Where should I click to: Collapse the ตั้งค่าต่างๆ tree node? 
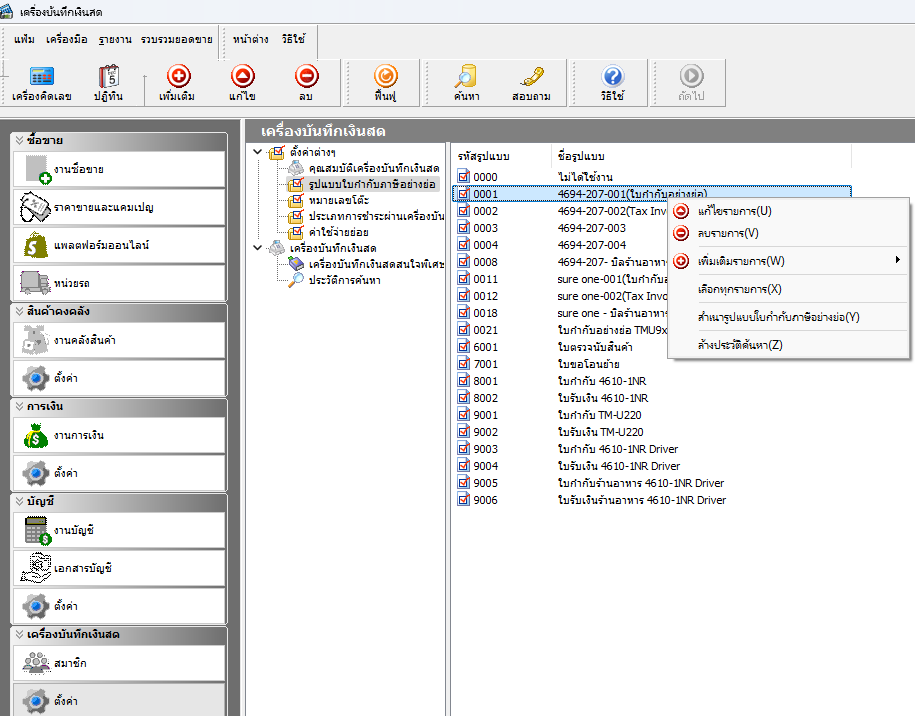(257, 152)
